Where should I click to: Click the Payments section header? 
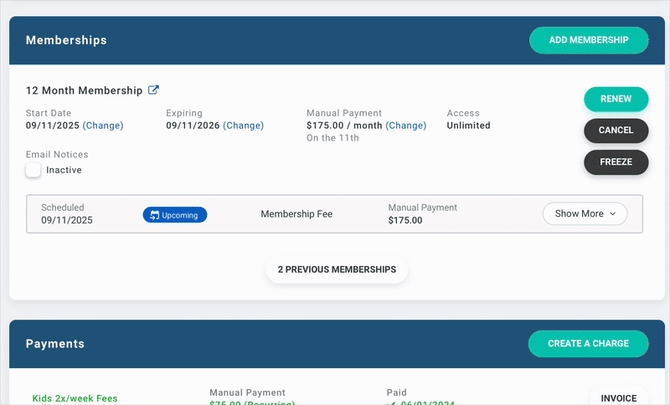[x=55, y=344]
